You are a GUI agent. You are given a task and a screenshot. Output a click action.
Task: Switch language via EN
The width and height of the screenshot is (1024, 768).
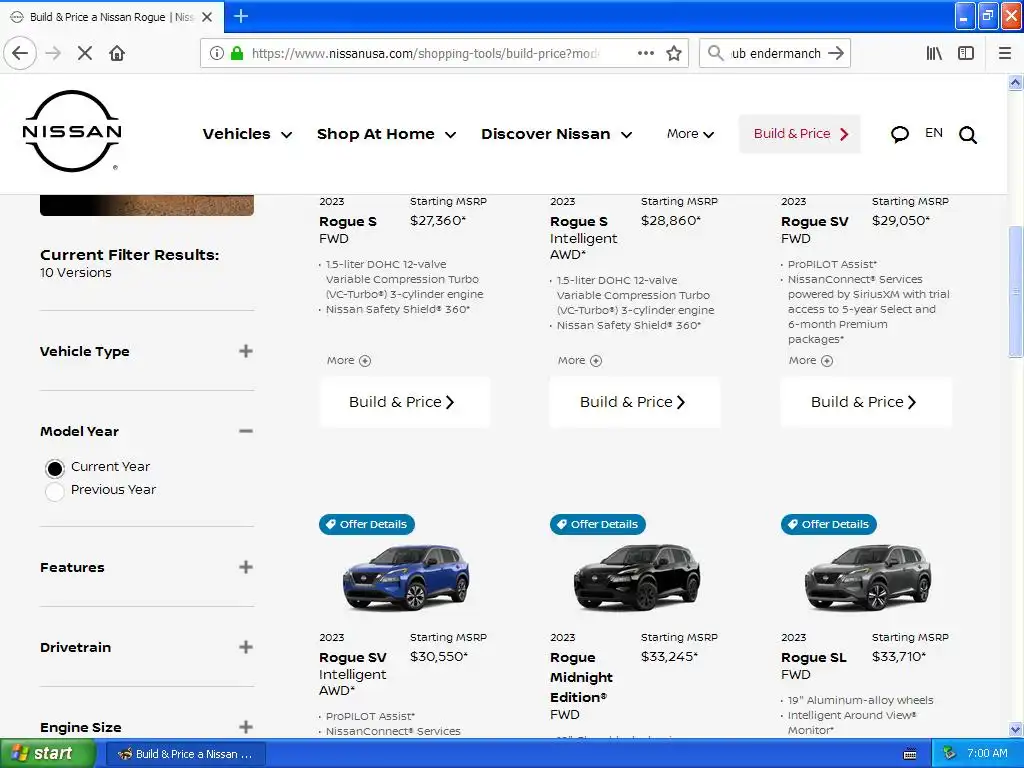coord(934,133)
